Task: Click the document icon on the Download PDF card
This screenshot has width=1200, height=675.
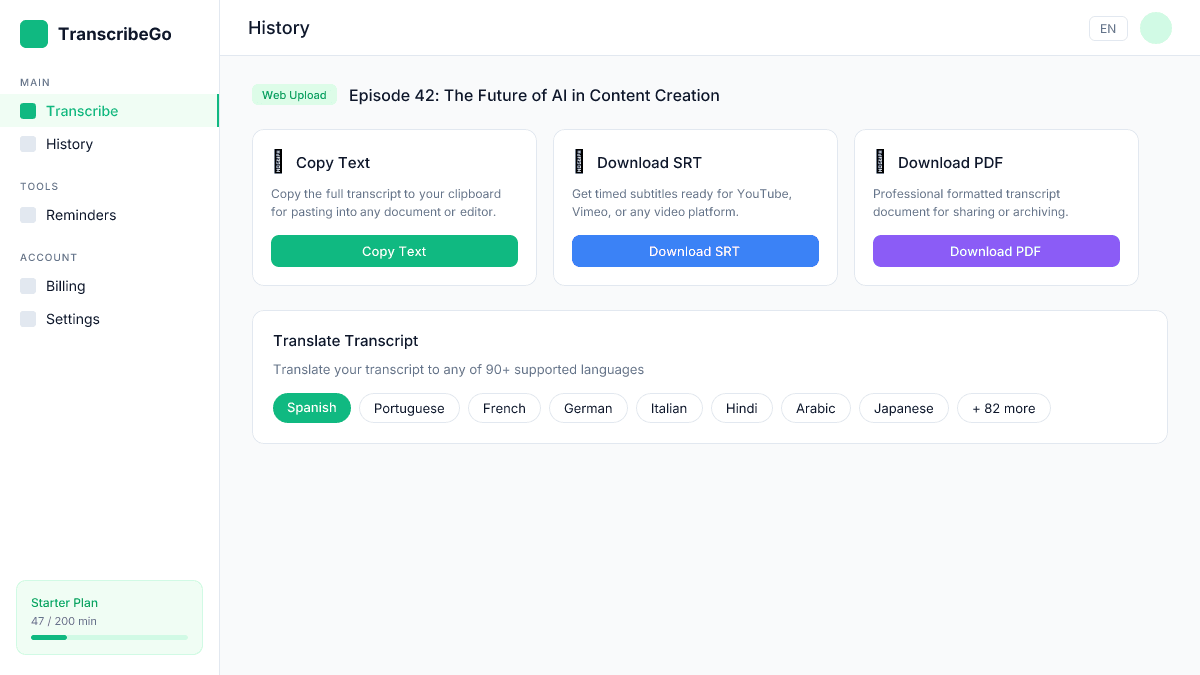Action: click(880, 161)
